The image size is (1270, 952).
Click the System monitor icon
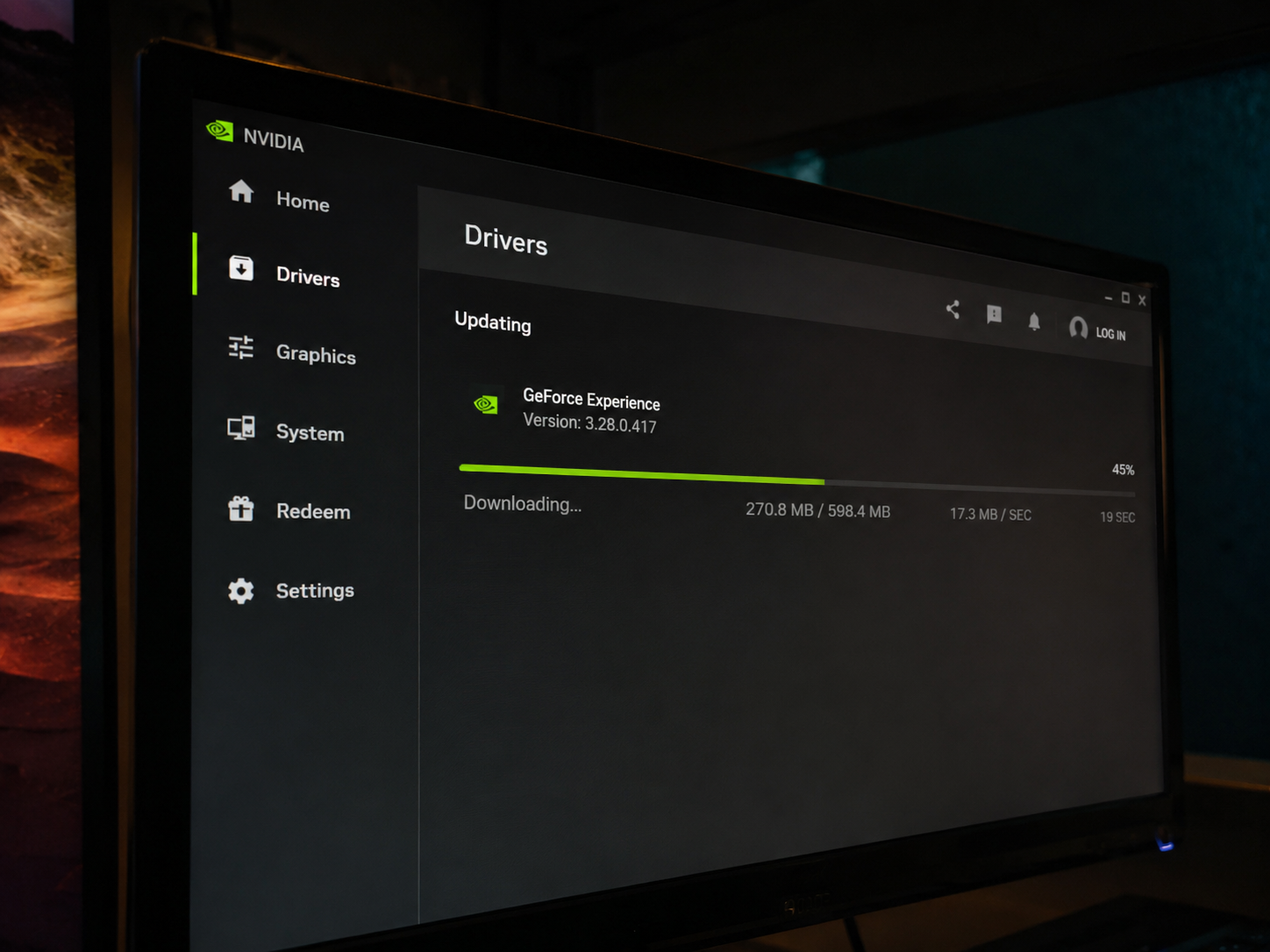click(241, 428)
